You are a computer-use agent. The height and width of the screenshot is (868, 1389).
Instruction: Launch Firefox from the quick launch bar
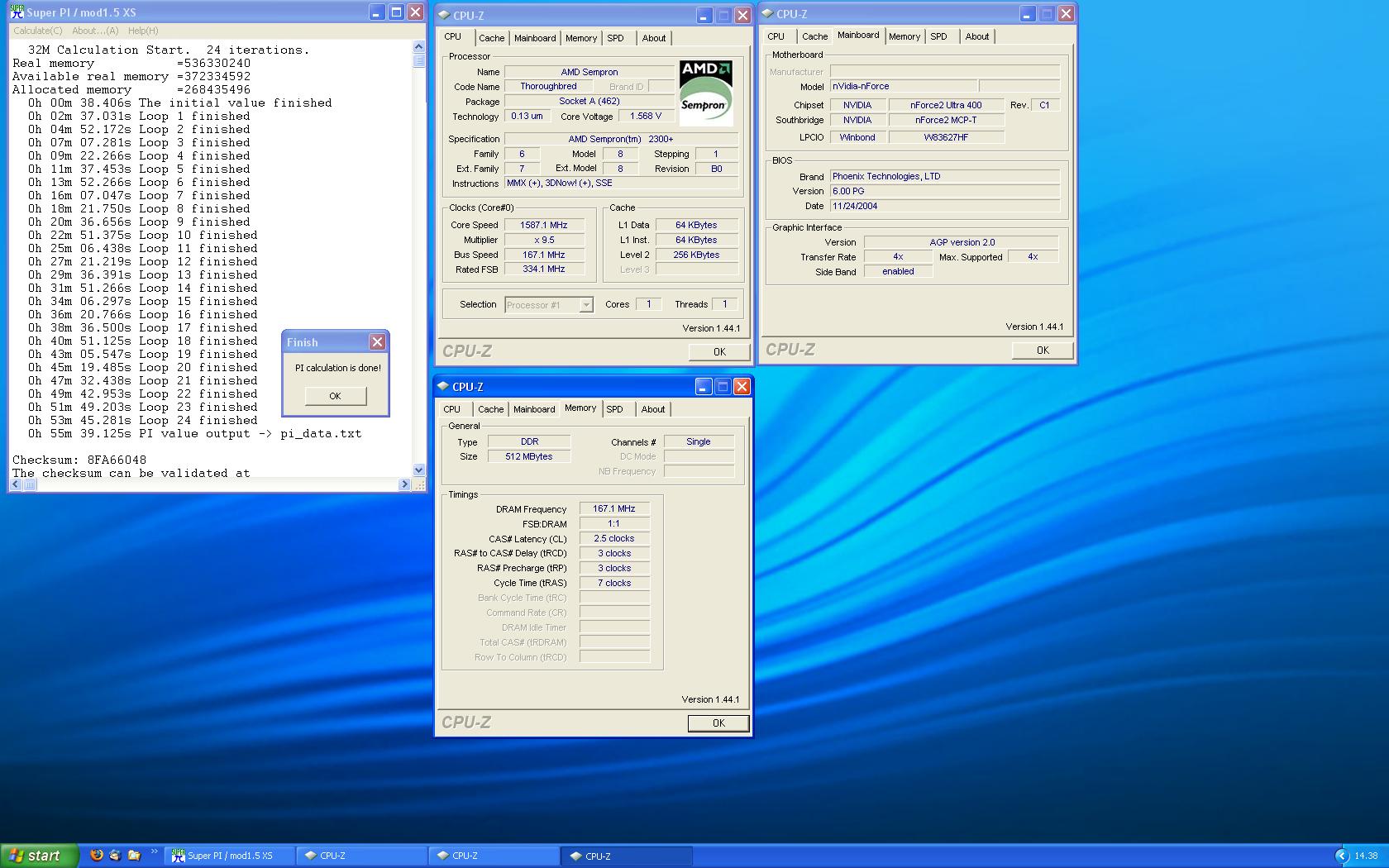tap(97, 856)
